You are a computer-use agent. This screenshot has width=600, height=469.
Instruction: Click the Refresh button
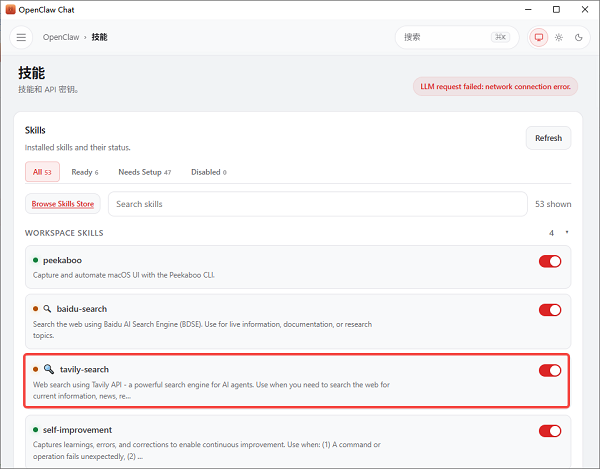pyautogui.click(x=548, y=138)
